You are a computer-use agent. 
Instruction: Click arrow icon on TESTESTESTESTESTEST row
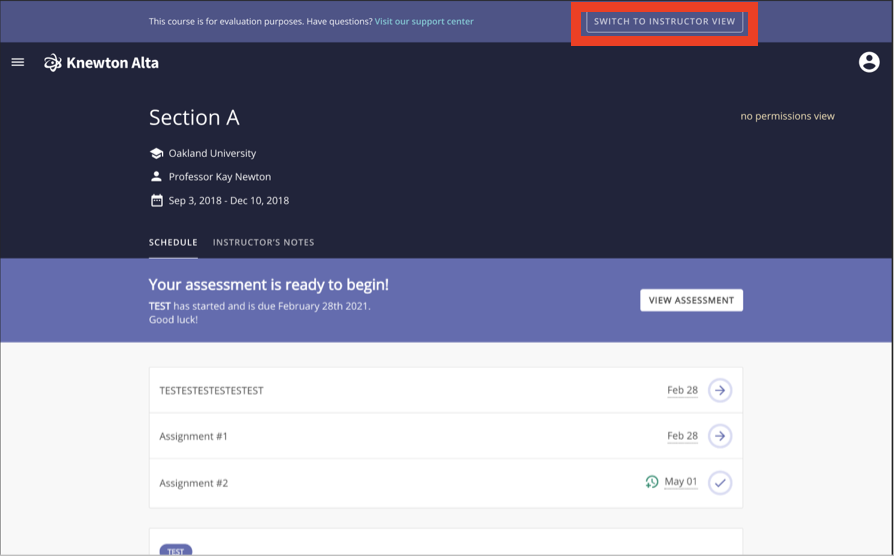click(x=719, y=390)
